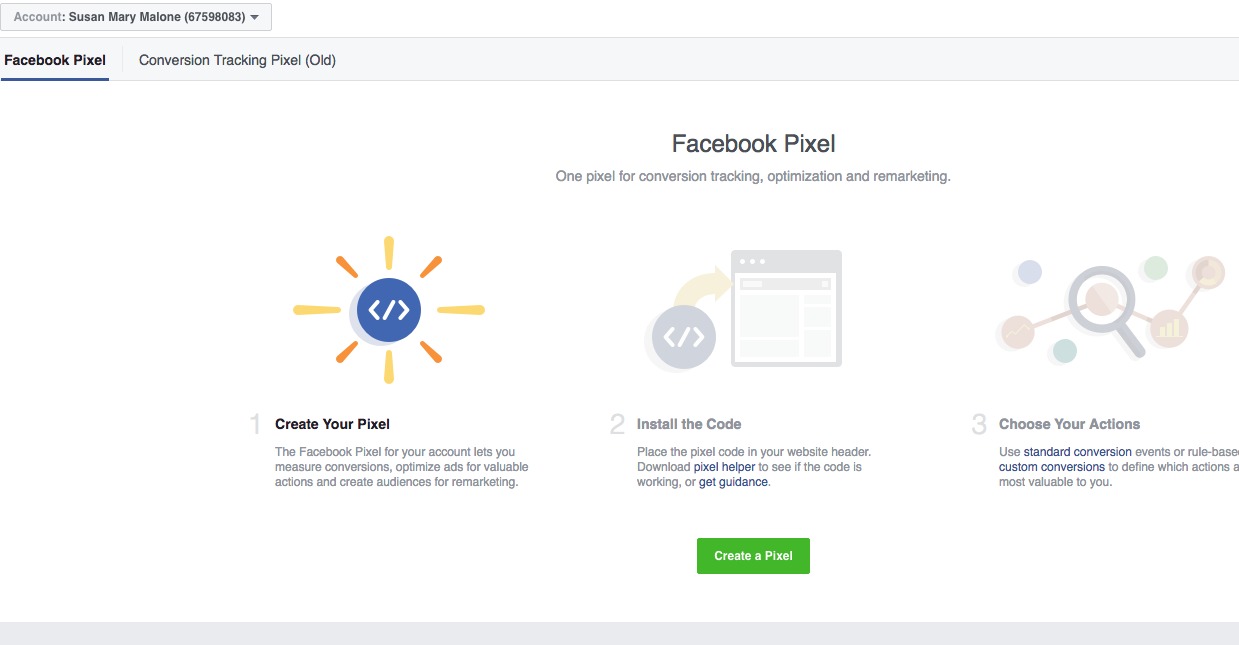Click the step number 2 label
The width and height of the screenshot is (1239, 645).
point(617,425)
